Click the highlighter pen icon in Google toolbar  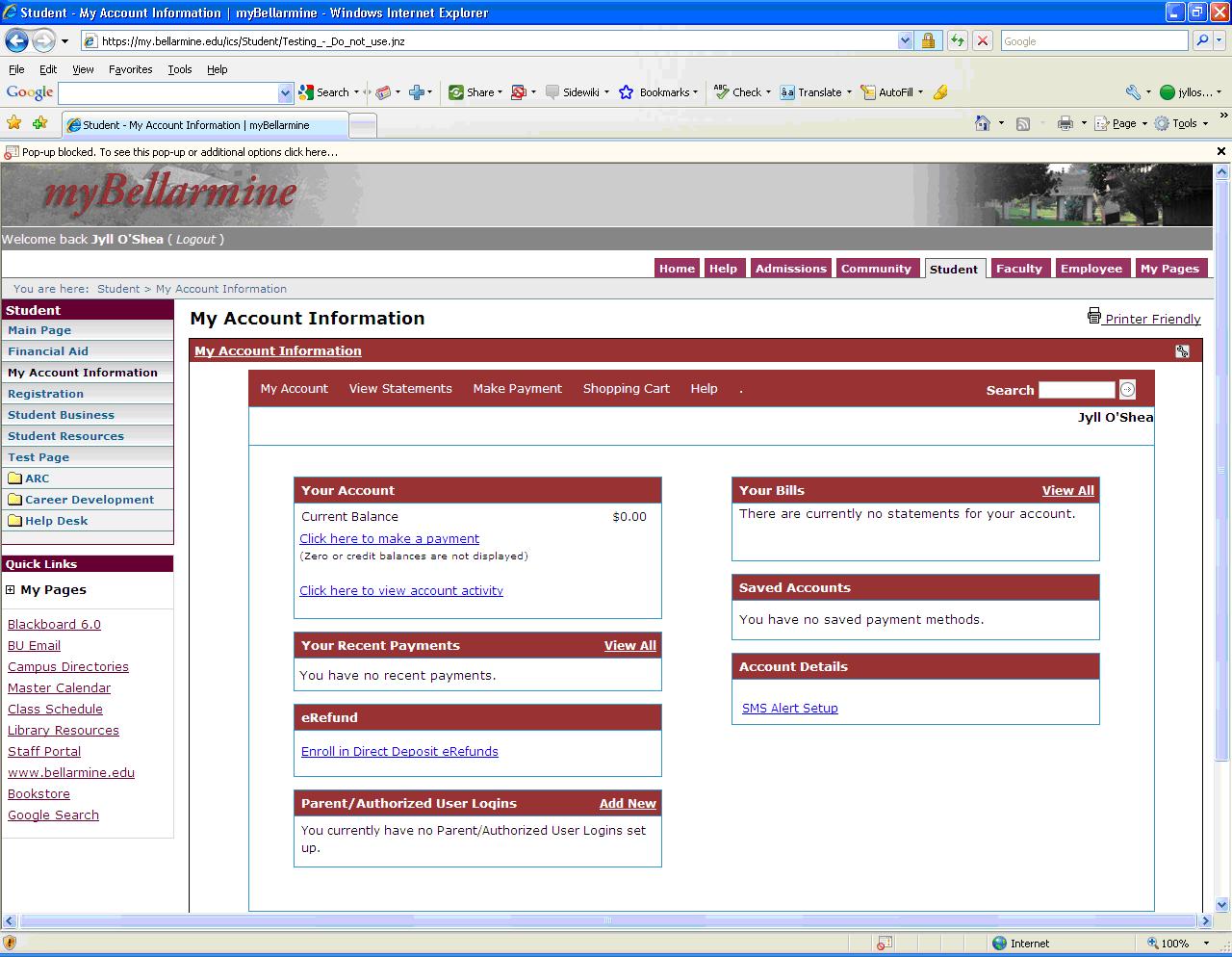pyautogui.click(x=940, y=92)
